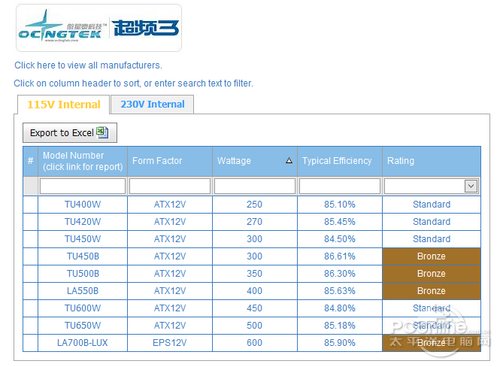Click the Excel icon on export button
Viewport: 500px width, 367px height.
point(102,132)
